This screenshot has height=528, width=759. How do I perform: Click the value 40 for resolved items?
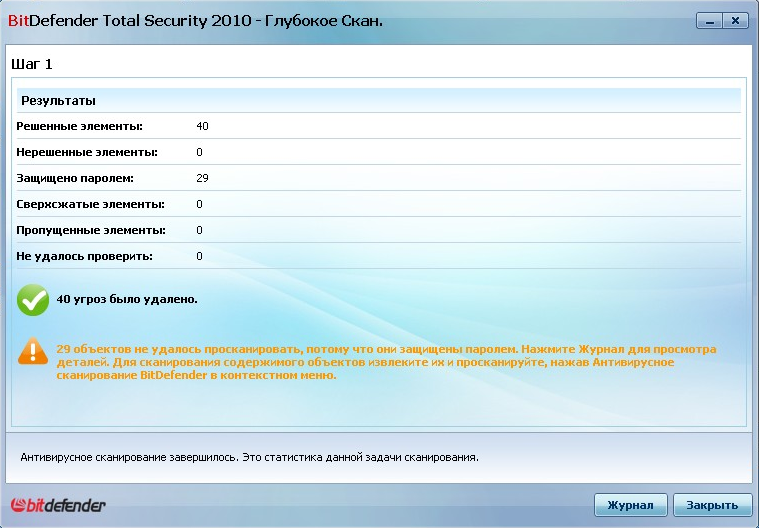[x=202, y=126]
